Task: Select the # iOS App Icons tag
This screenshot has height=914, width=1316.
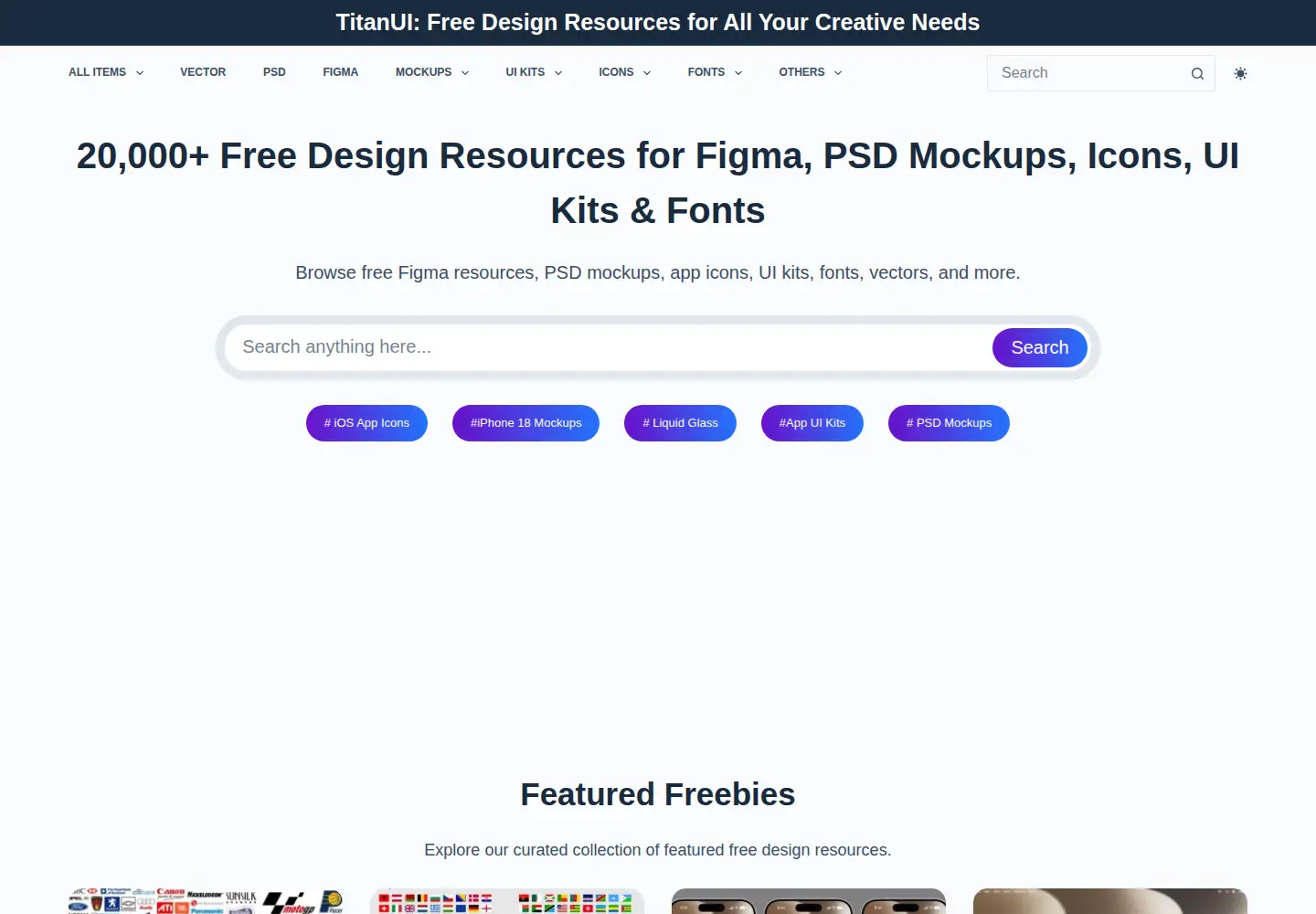Action: tap(366, 423)
